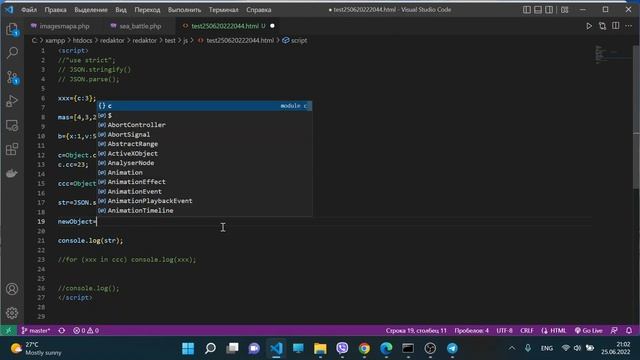Select the xampp breadcrumb segment

(x=55, y=40)
